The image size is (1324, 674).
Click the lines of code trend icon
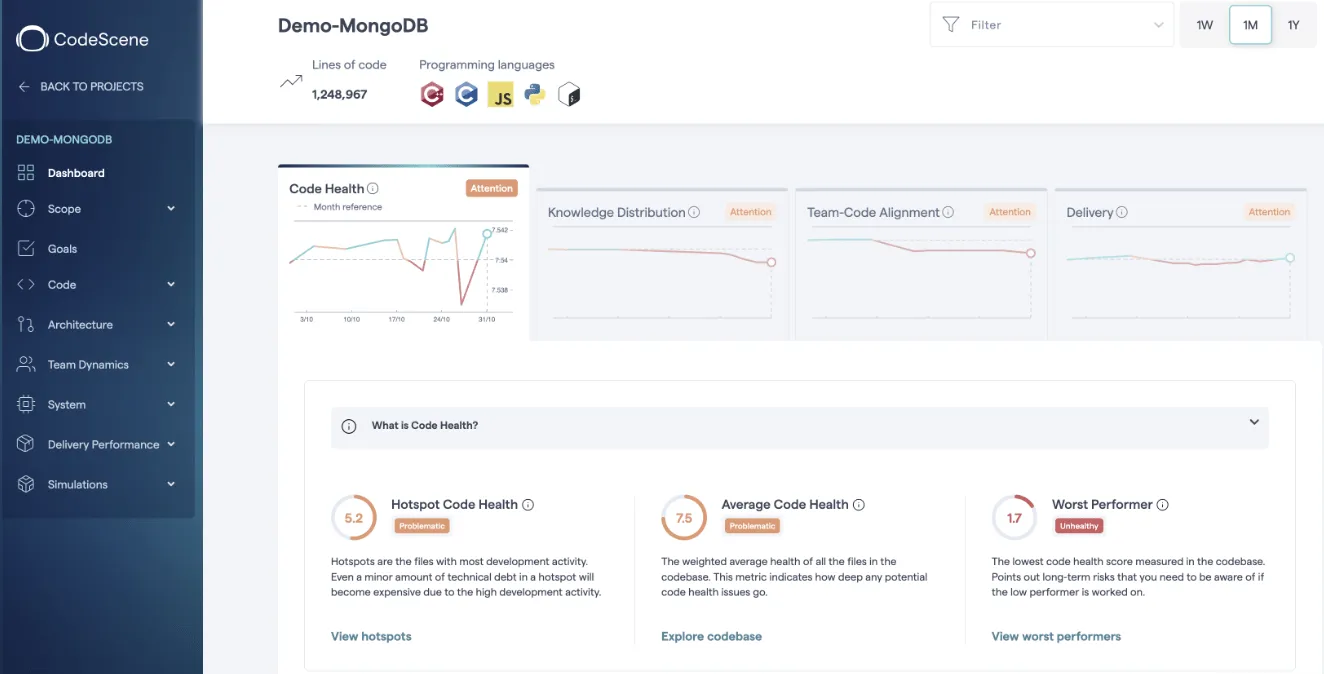[x=291, y=82]
